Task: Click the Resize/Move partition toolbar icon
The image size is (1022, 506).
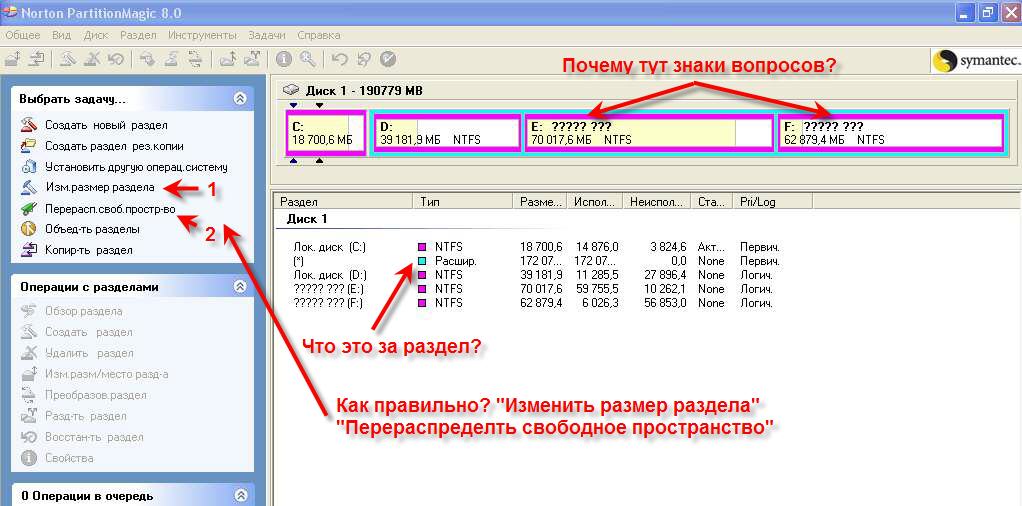Action: point(12,59)
